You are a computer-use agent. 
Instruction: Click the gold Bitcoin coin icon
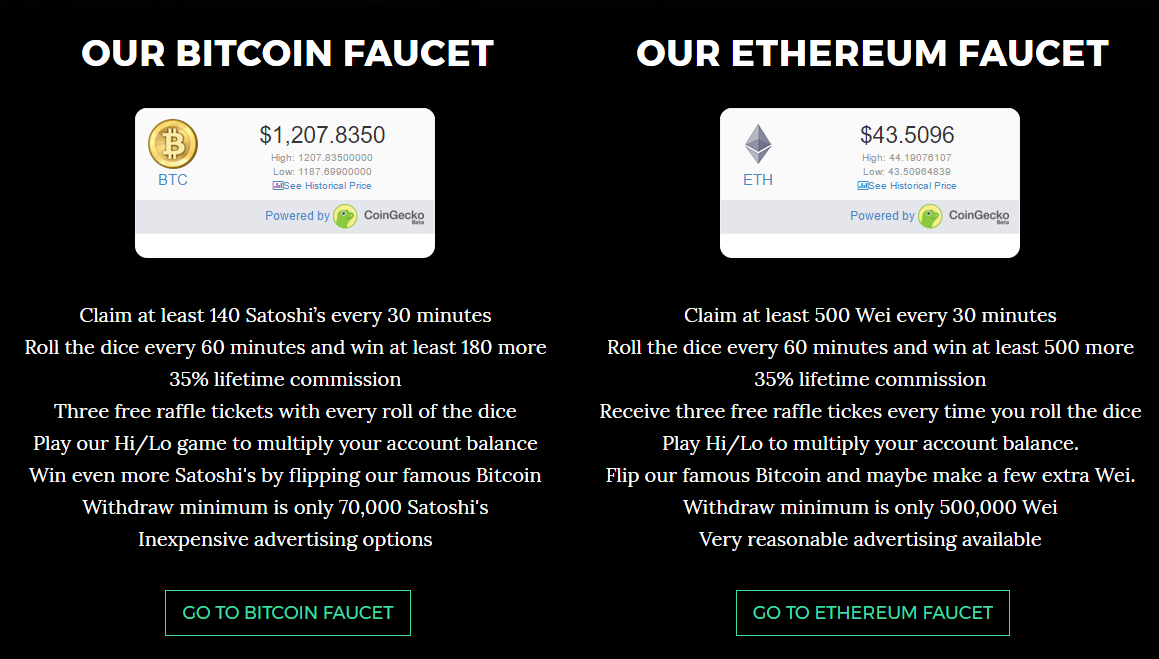(173, 144)
